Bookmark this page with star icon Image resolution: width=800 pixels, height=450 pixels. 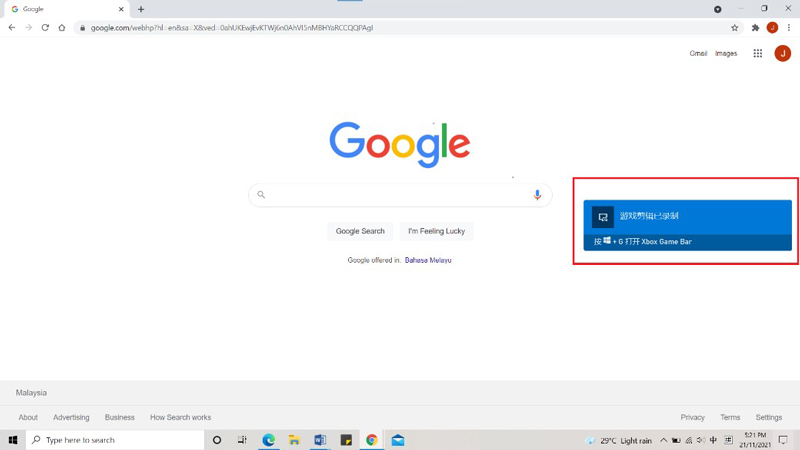[735, 28]
